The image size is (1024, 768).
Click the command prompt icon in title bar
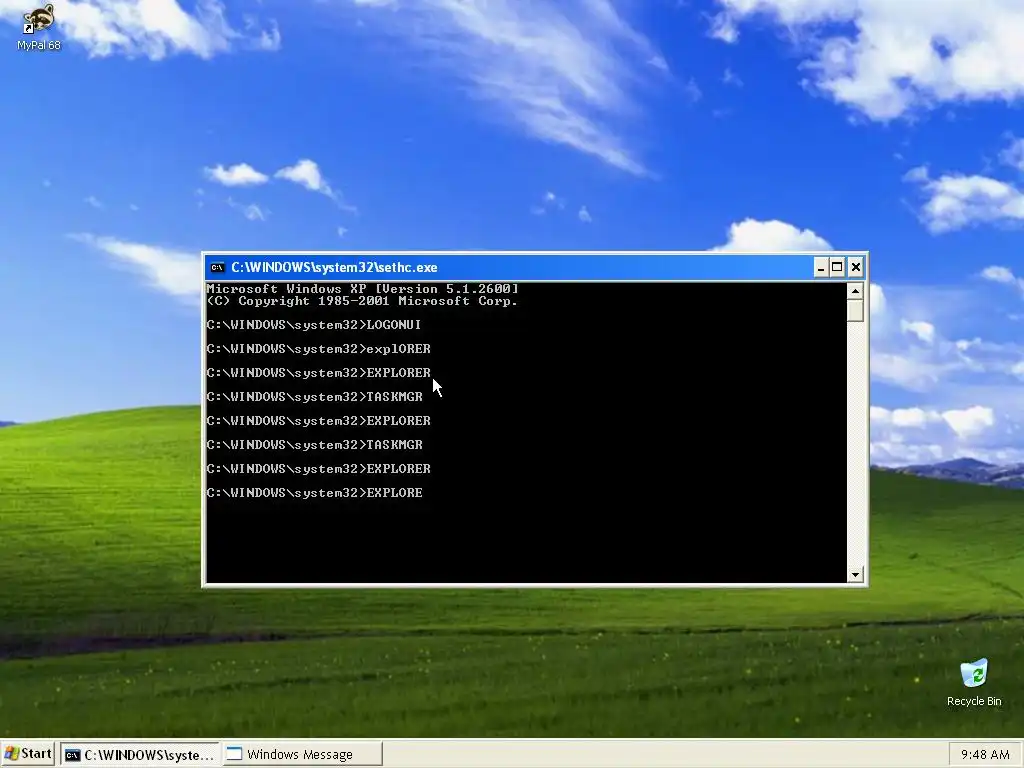pos(217,267)
